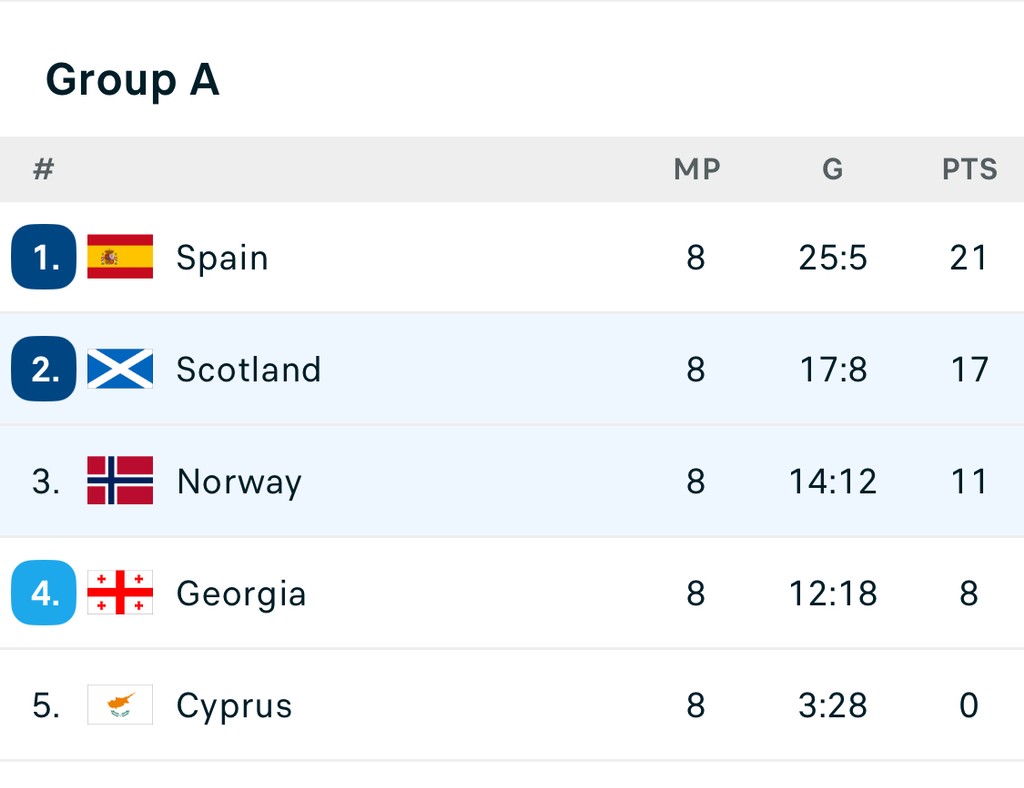This screenshot has width=1024, height=788.
Task: Click the Cyprus flag icon
Action: coord(120,705)
